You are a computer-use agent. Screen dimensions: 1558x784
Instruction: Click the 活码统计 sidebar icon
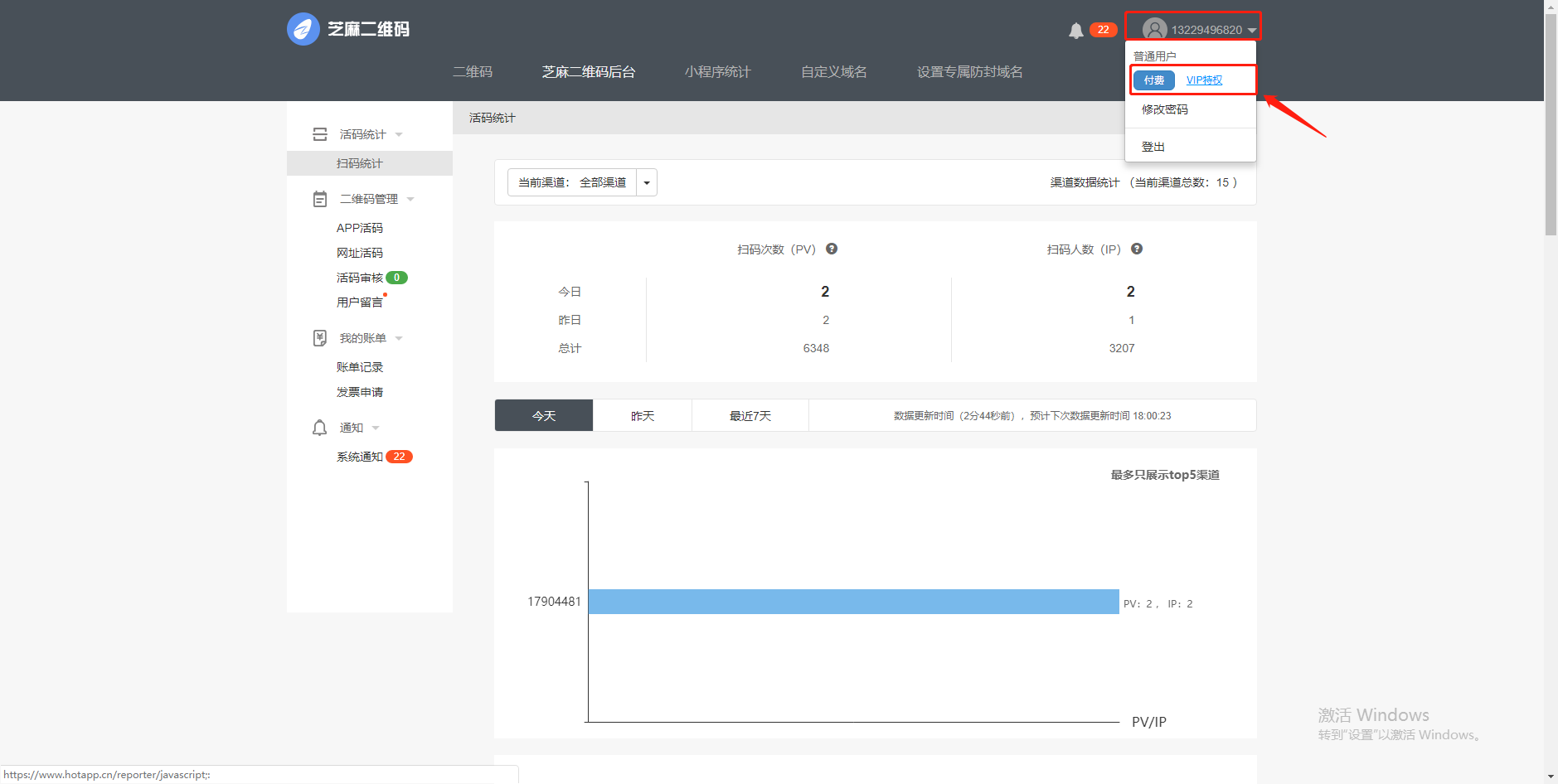(320, 134)
